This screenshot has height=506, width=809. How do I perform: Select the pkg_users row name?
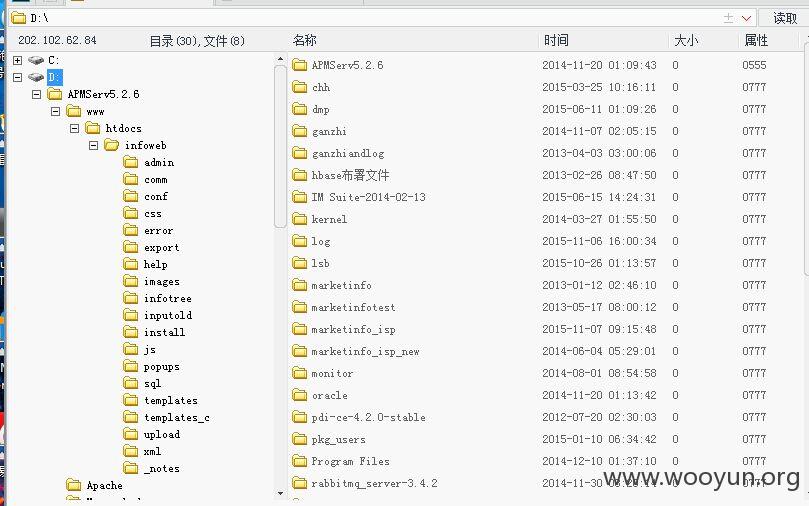pos(338,439)
